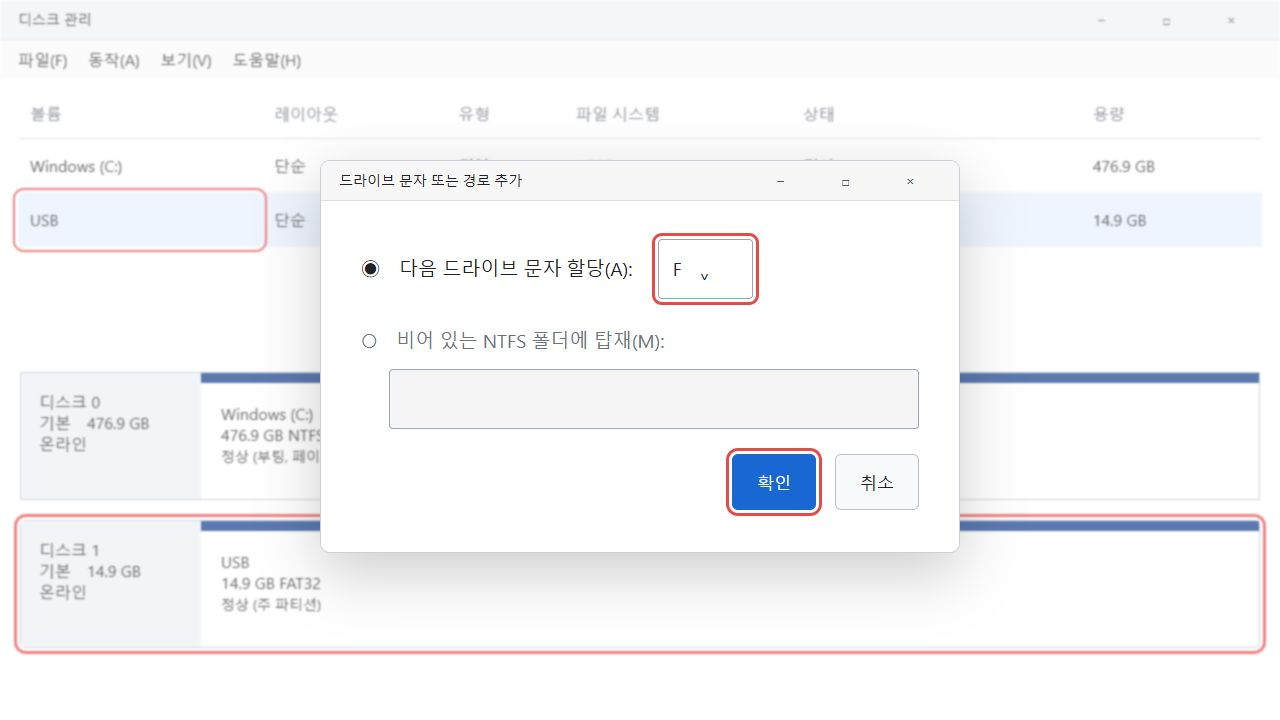Click the empty NTFS folder path field
Image resolution: width=1280 pixels, height=720 pixels.
pyautogui.click(x=654, y=399)
